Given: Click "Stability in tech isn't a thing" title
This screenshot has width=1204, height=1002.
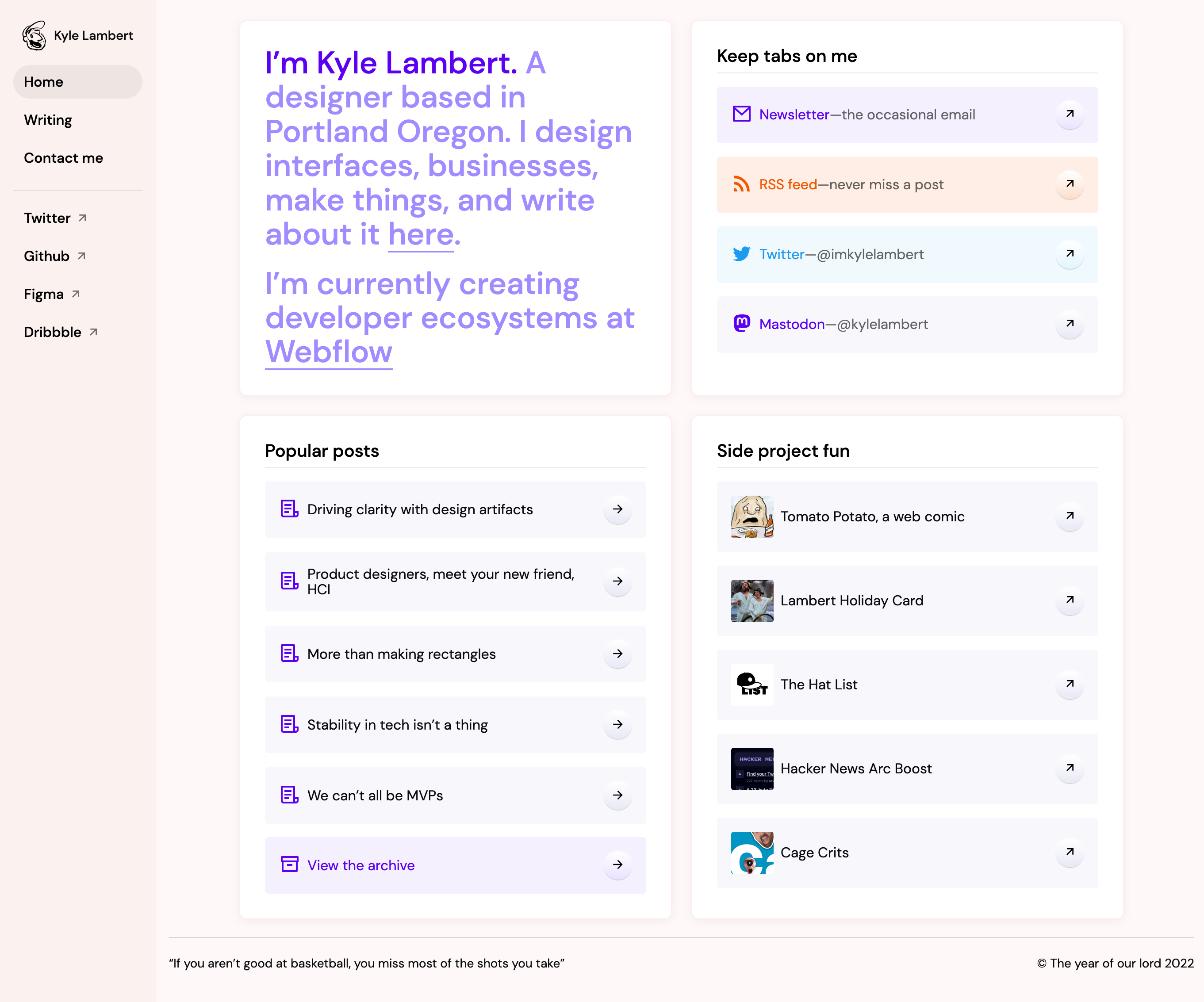Looking at the screenshot, I should click(397, 725).
